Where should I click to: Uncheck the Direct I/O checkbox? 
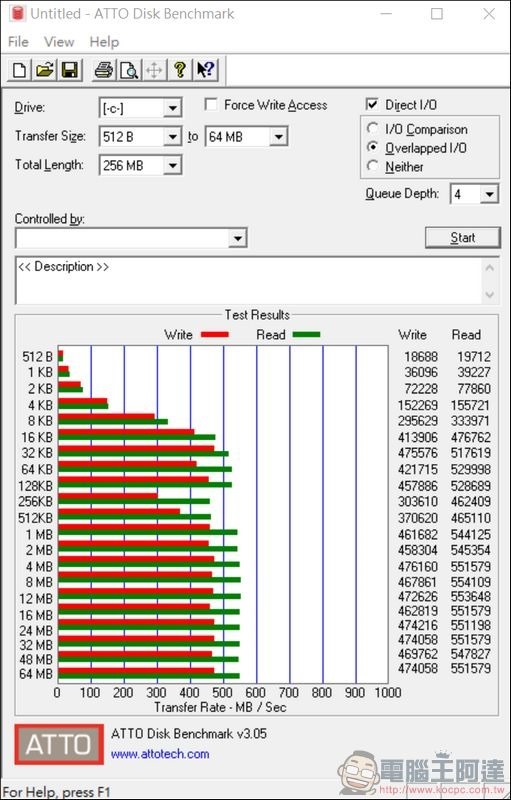tap(372, 105)
